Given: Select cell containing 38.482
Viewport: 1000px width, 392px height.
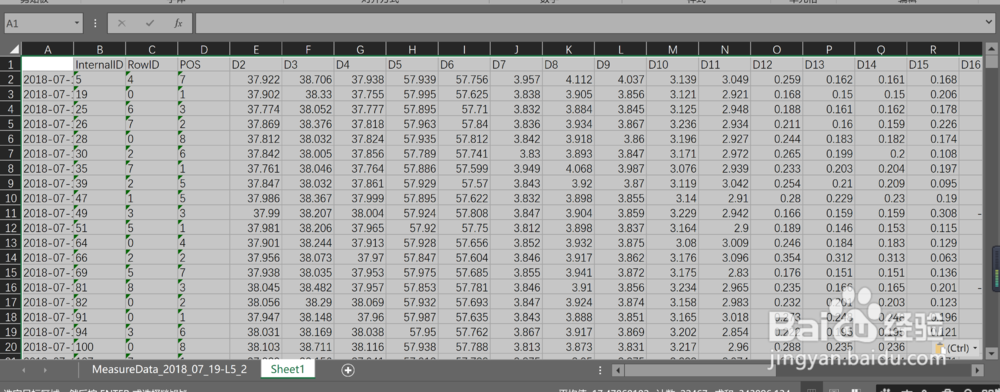Looking at the screenshot, I should tap(309, 288).
